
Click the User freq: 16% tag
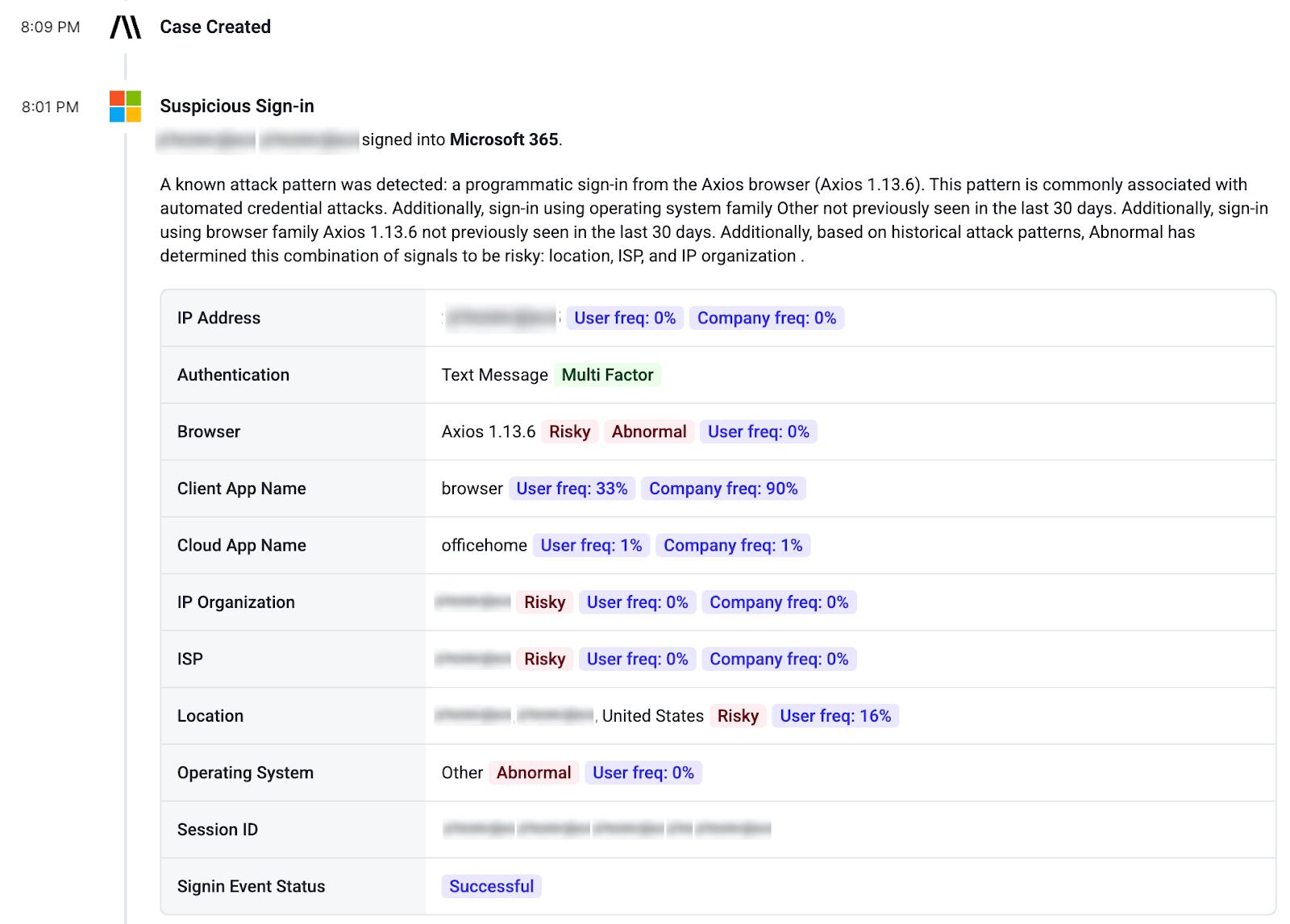pos(835,716)
